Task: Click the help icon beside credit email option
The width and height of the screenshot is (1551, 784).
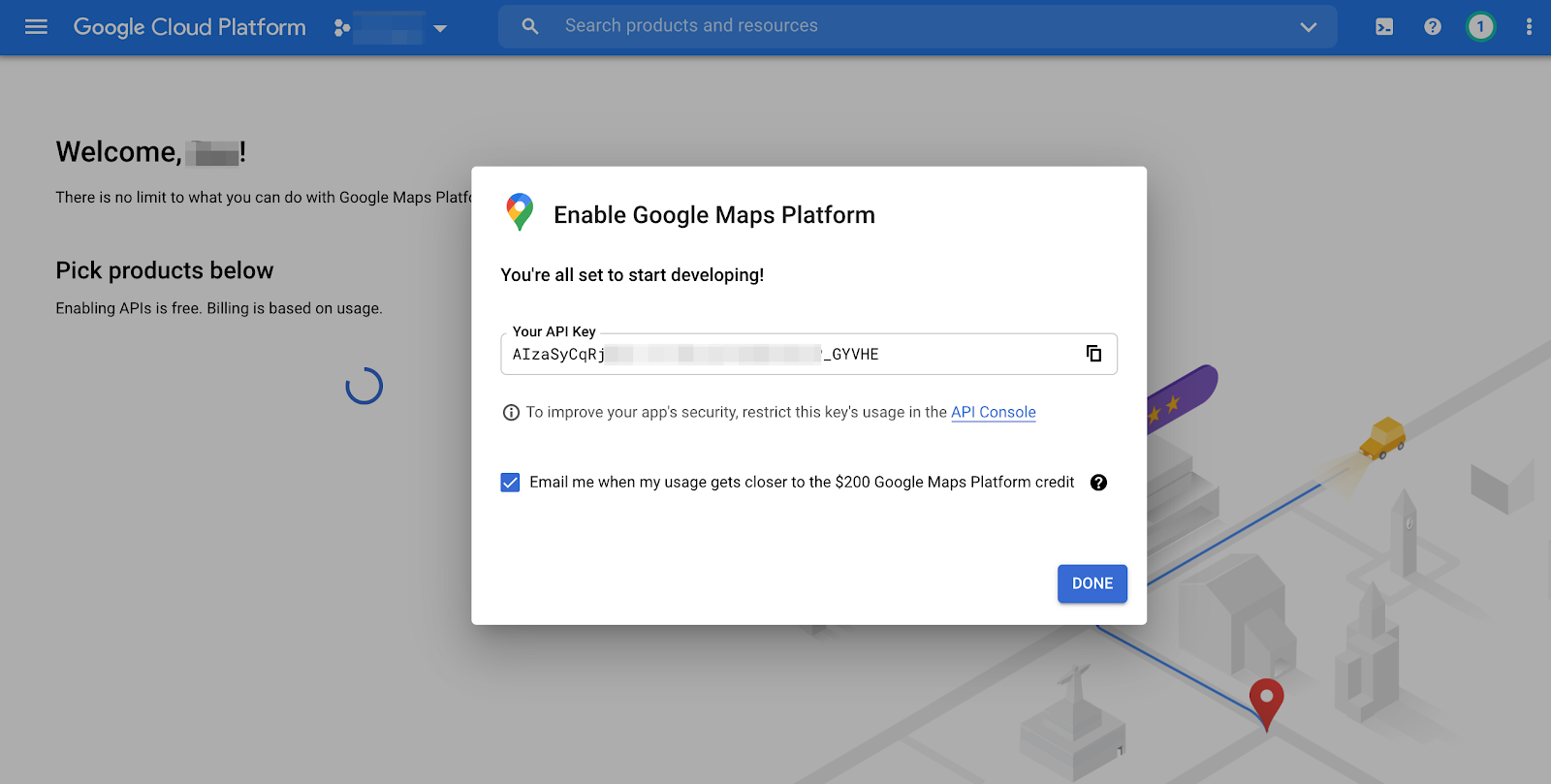Action: coord(1098,483)
